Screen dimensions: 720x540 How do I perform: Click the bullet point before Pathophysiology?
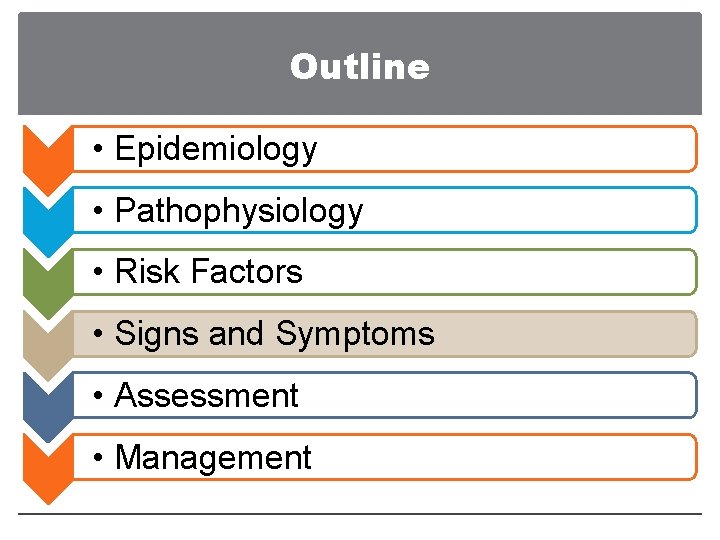[97, 212]
